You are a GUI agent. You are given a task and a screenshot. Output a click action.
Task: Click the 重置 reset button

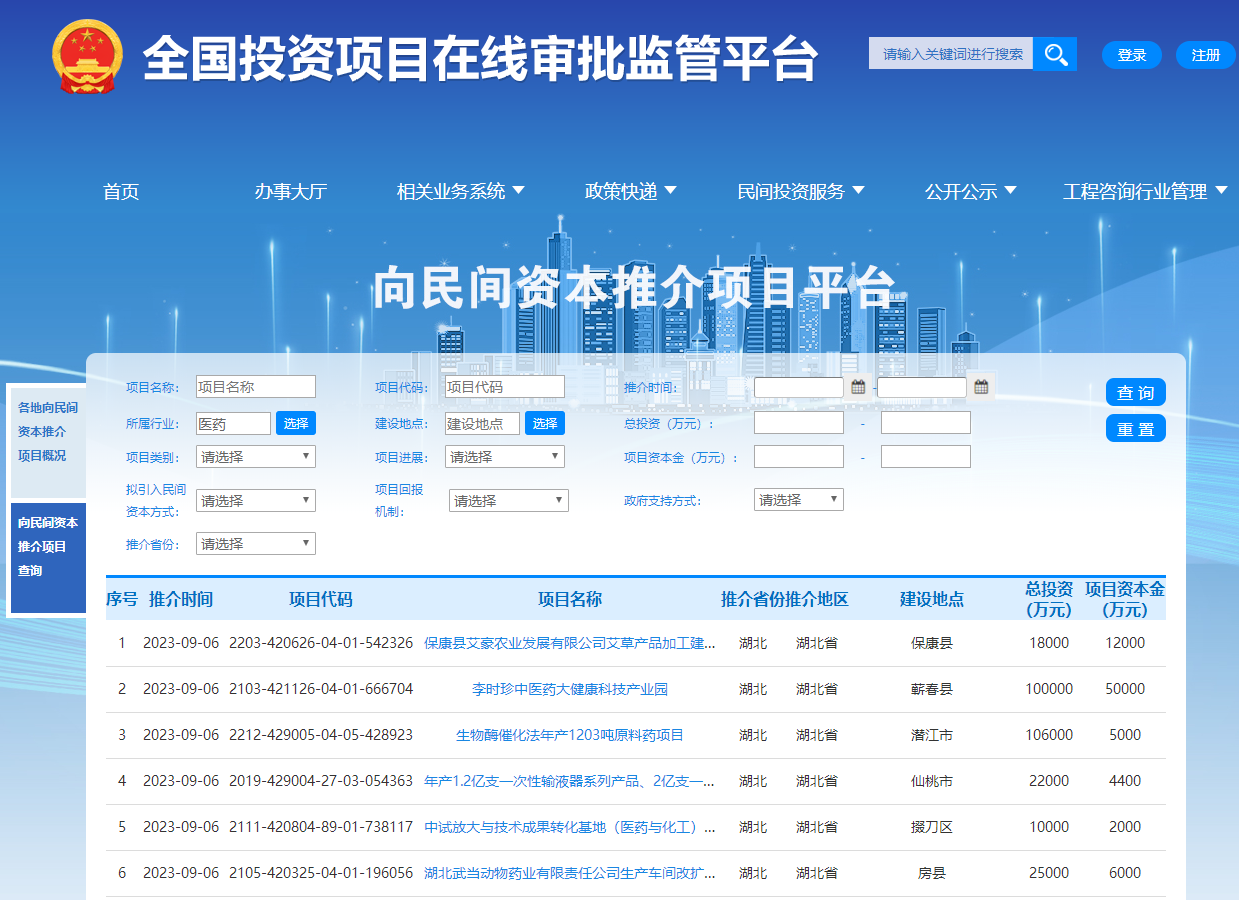[1135, 429]
